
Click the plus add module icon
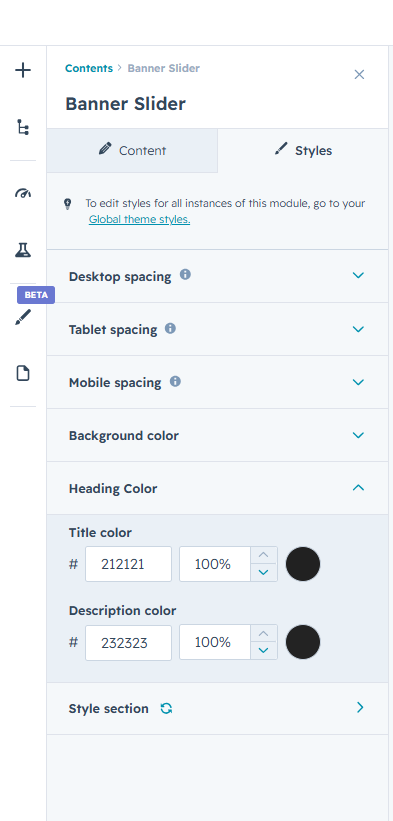click(23, 70)
